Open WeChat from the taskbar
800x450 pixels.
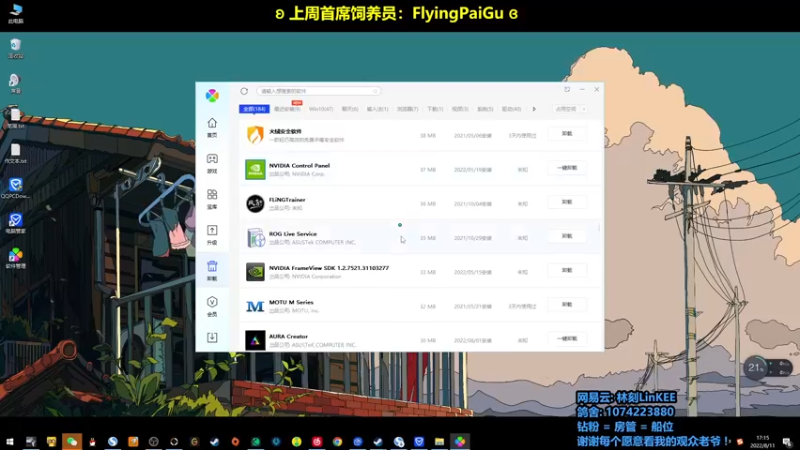(x=72, y=442)
